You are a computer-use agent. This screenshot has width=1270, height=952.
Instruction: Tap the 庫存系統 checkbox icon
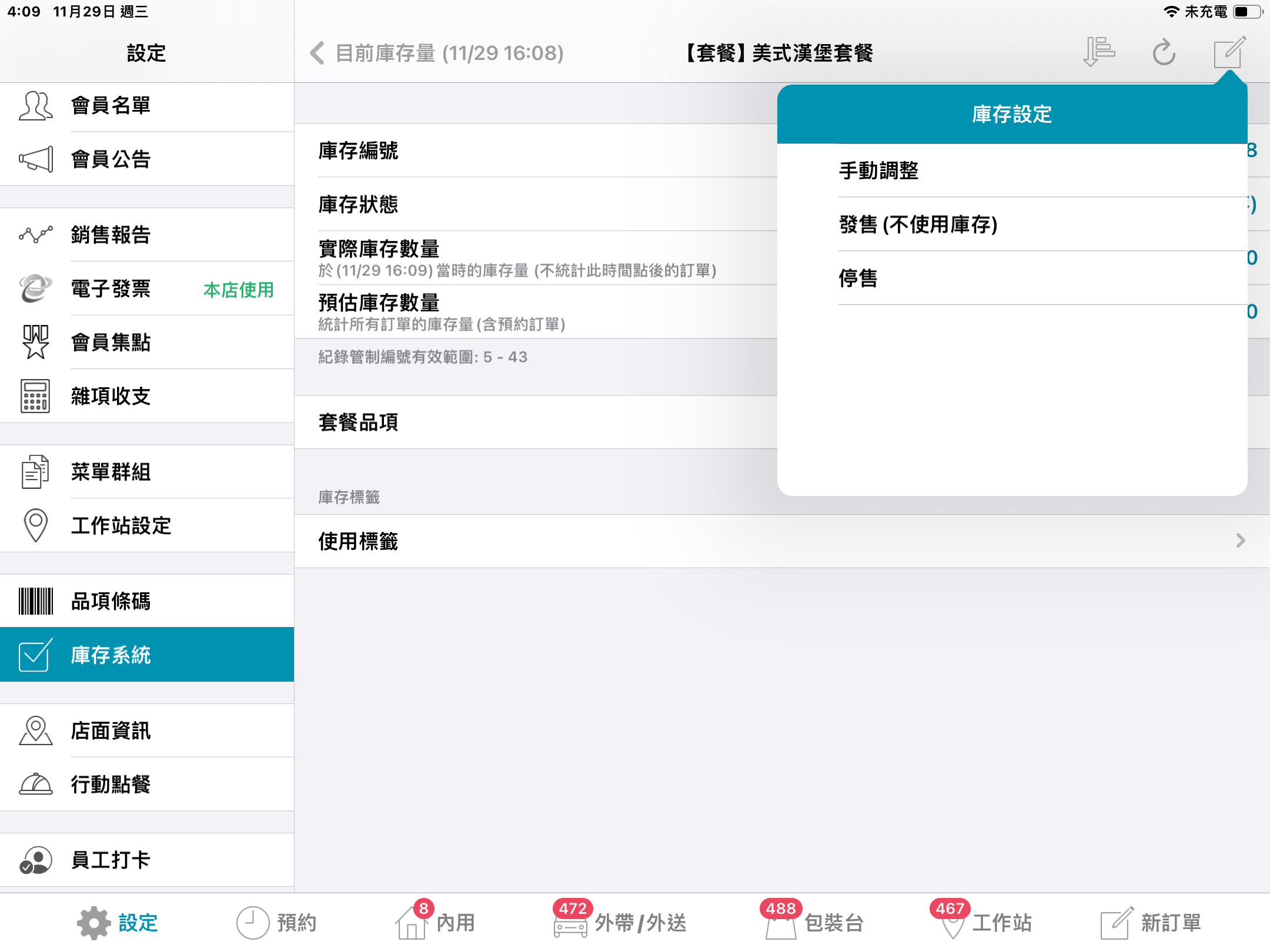click(x=35, y=655)
